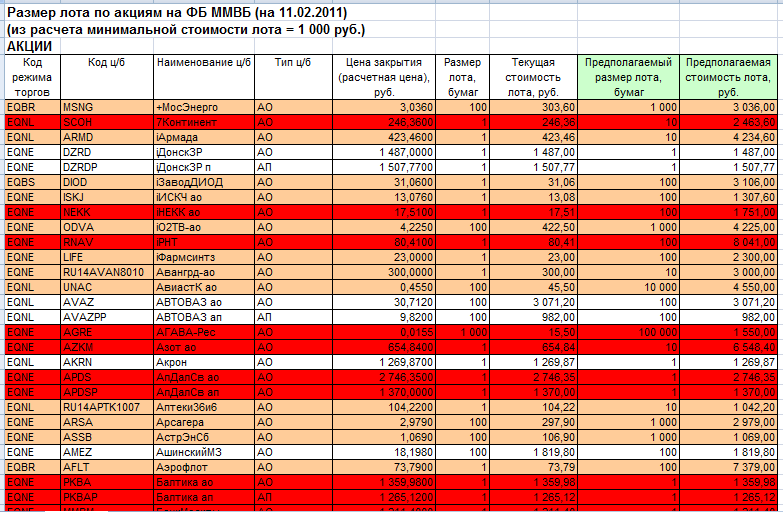Click the 'Цена закрытия (расчетная цена), руб.' header

(x=384, y=77)
